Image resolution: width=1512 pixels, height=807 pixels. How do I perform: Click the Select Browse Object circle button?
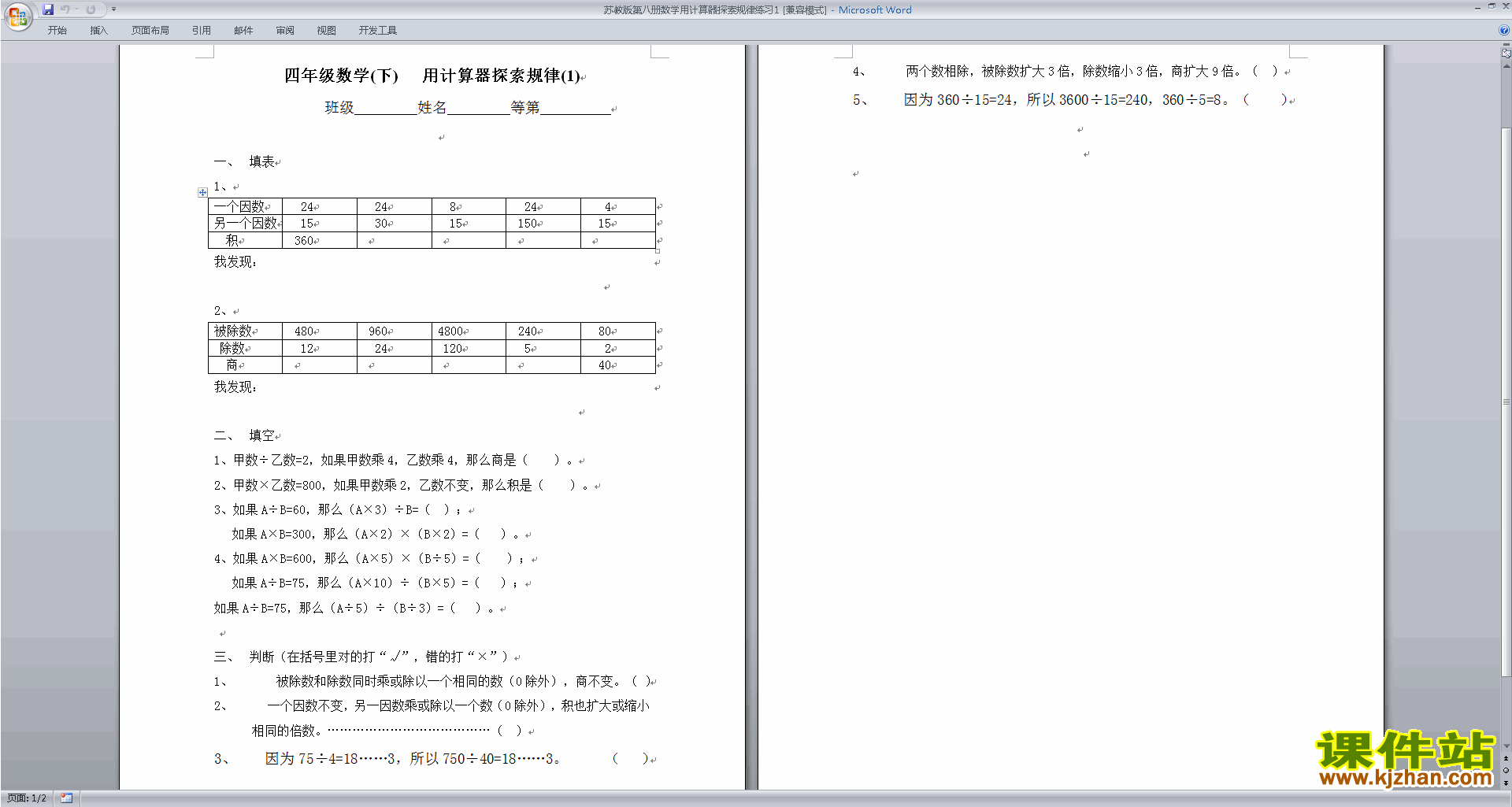(1506, 771)
